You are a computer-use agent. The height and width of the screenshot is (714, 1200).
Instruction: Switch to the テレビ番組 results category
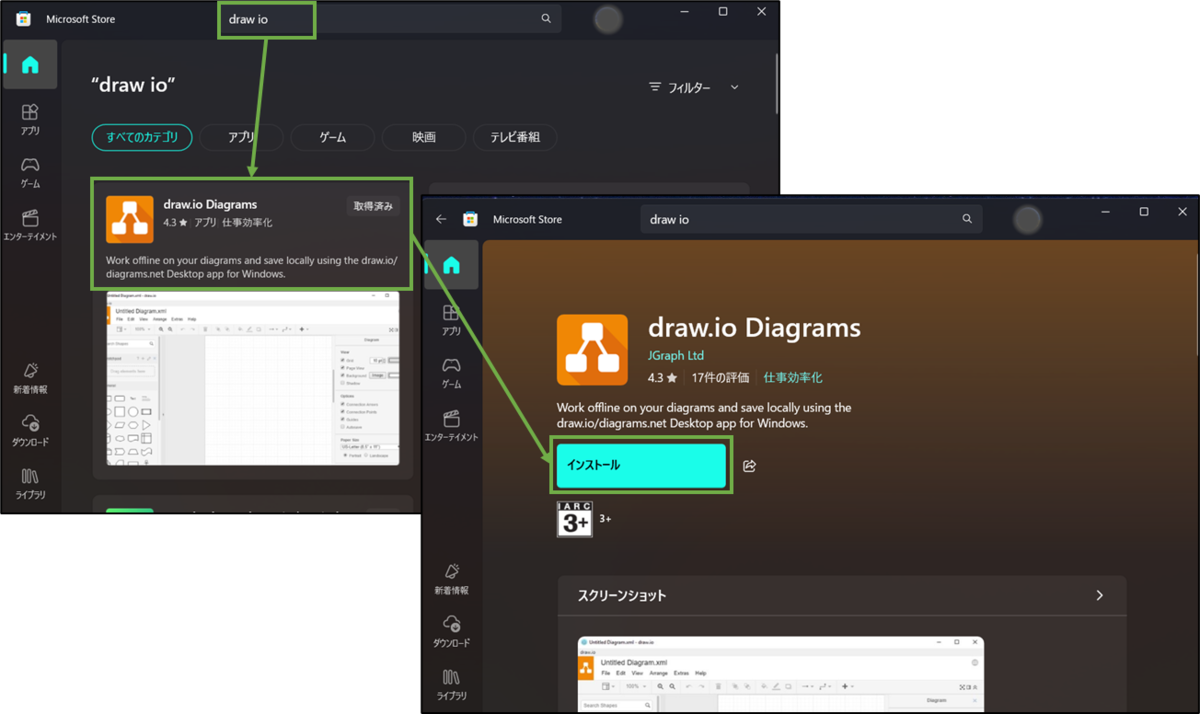514,137
